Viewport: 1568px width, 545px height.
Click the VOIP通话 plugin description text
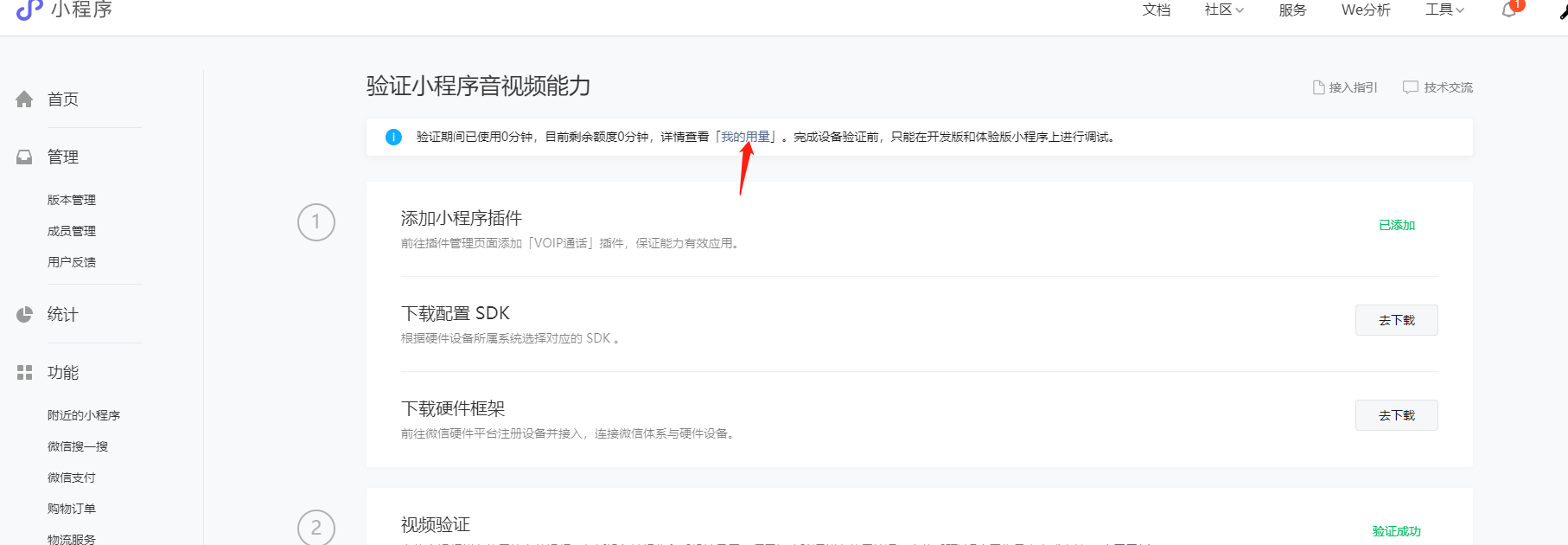571,243
